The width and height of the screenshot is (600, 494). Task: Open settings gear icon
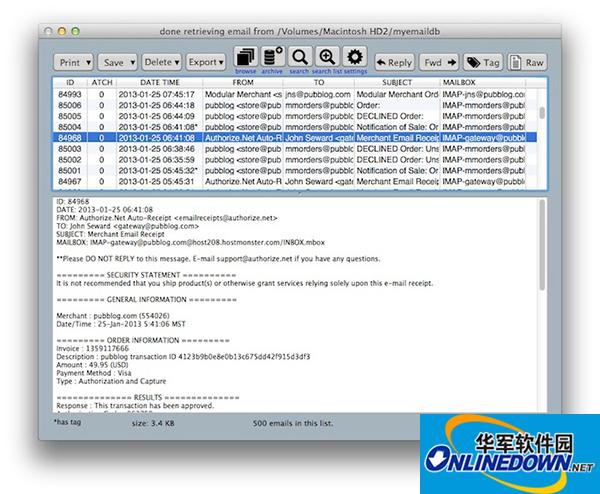(x=355, y=57)
